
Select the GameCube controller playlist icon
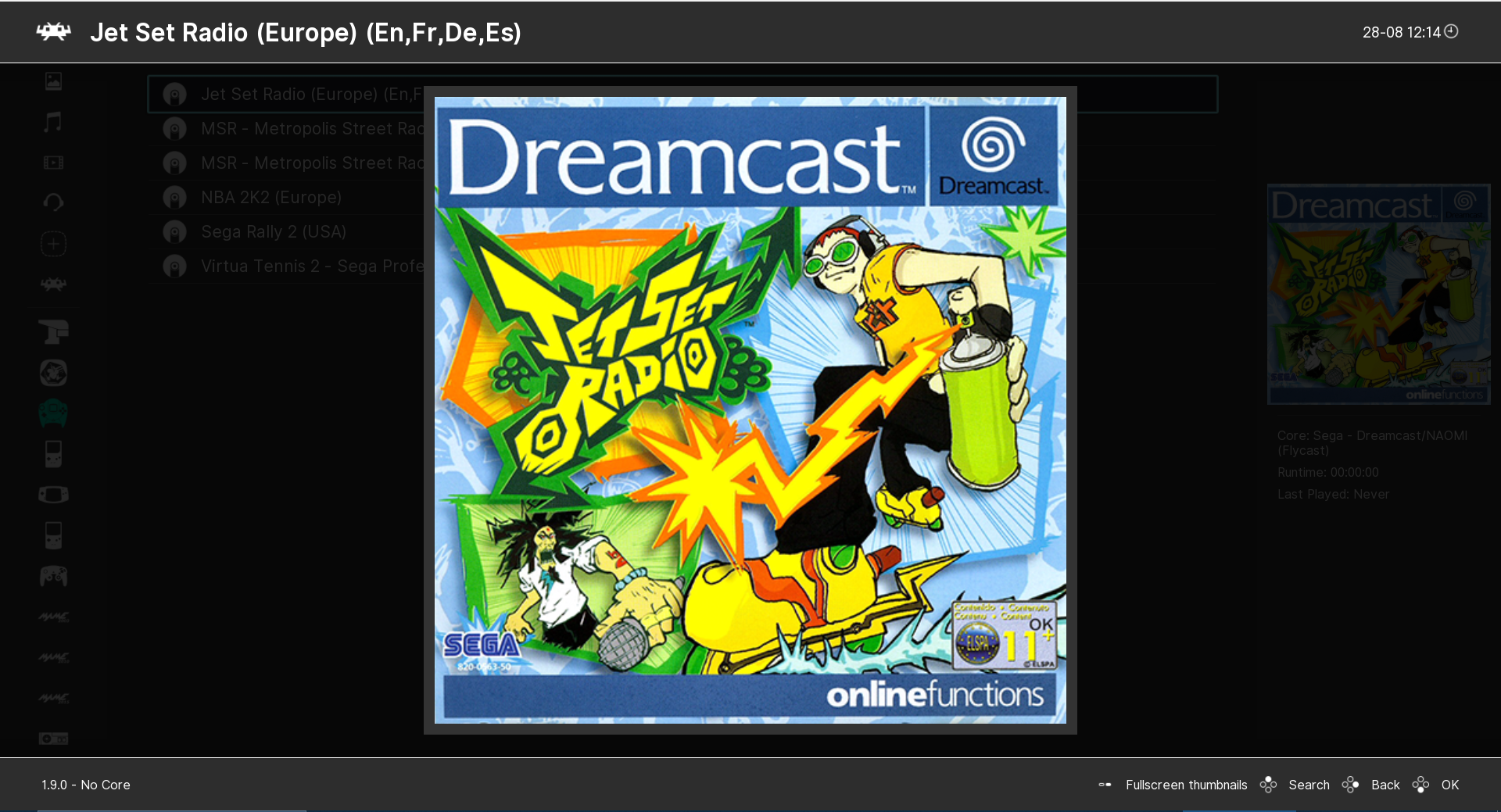(53, 576)
